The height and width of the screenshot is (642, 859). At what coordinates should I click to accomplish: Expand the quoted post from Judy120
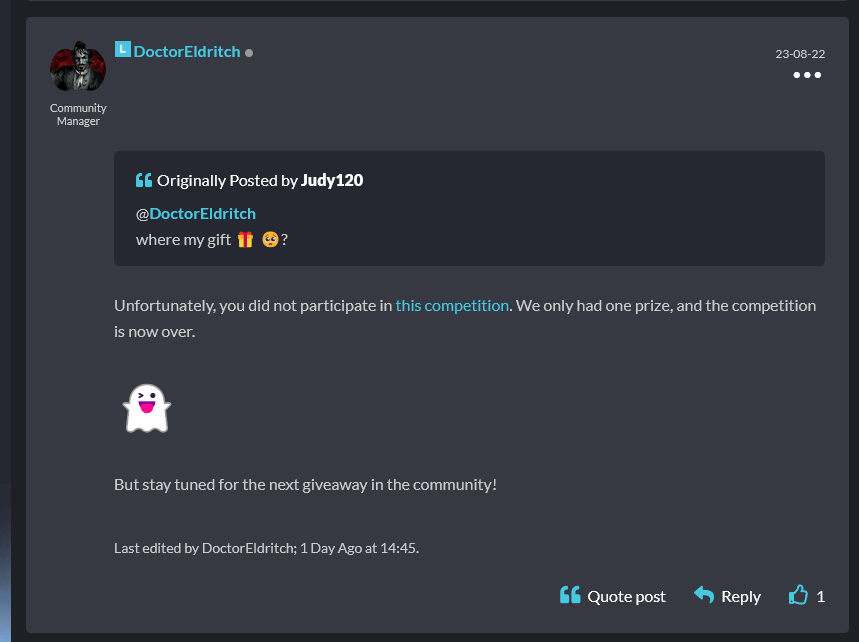(x=468, y=208)
